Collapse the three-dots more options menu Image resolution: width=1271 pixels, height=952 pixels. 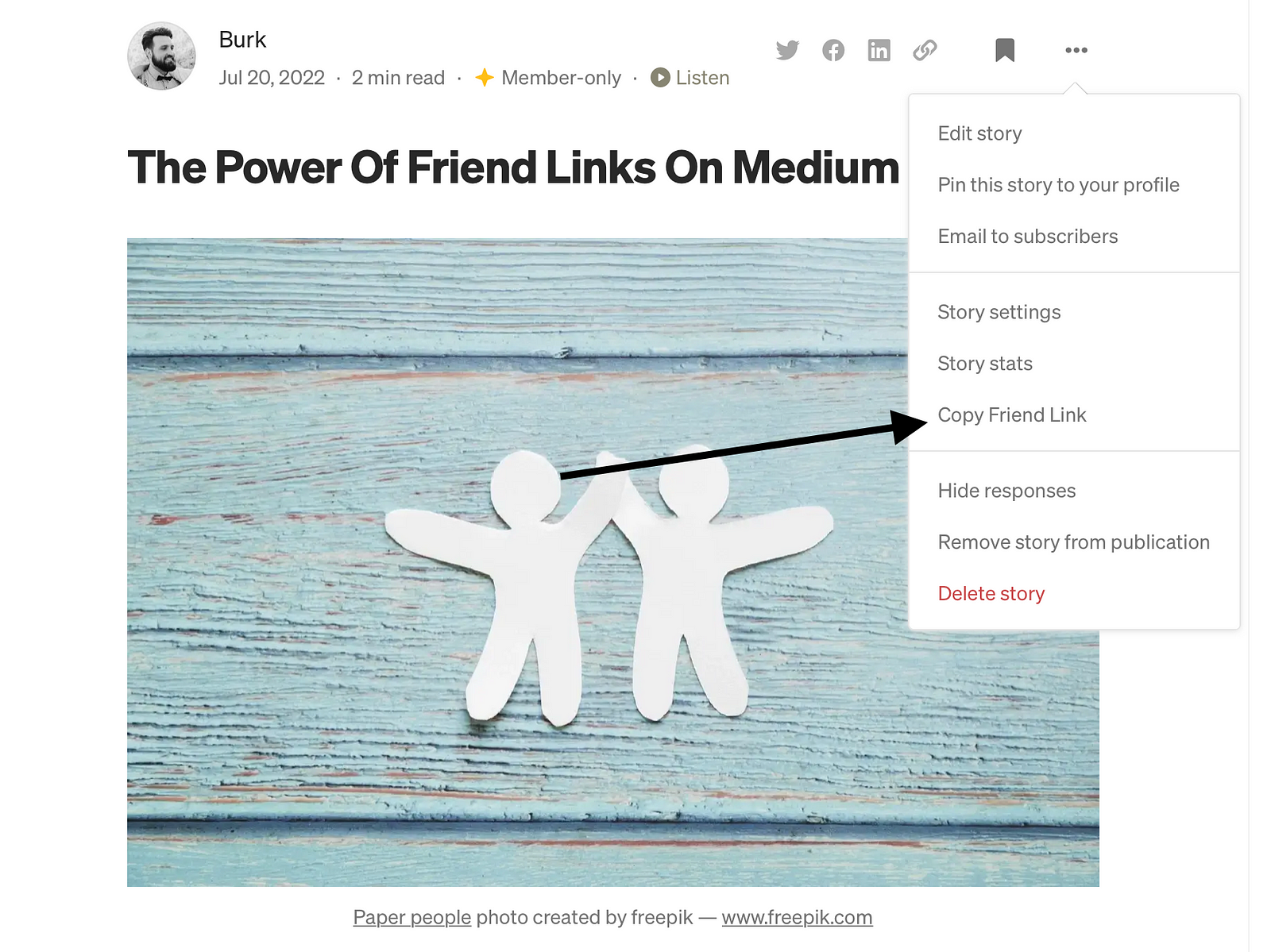pyautogui.click(x=1076, y=50)
